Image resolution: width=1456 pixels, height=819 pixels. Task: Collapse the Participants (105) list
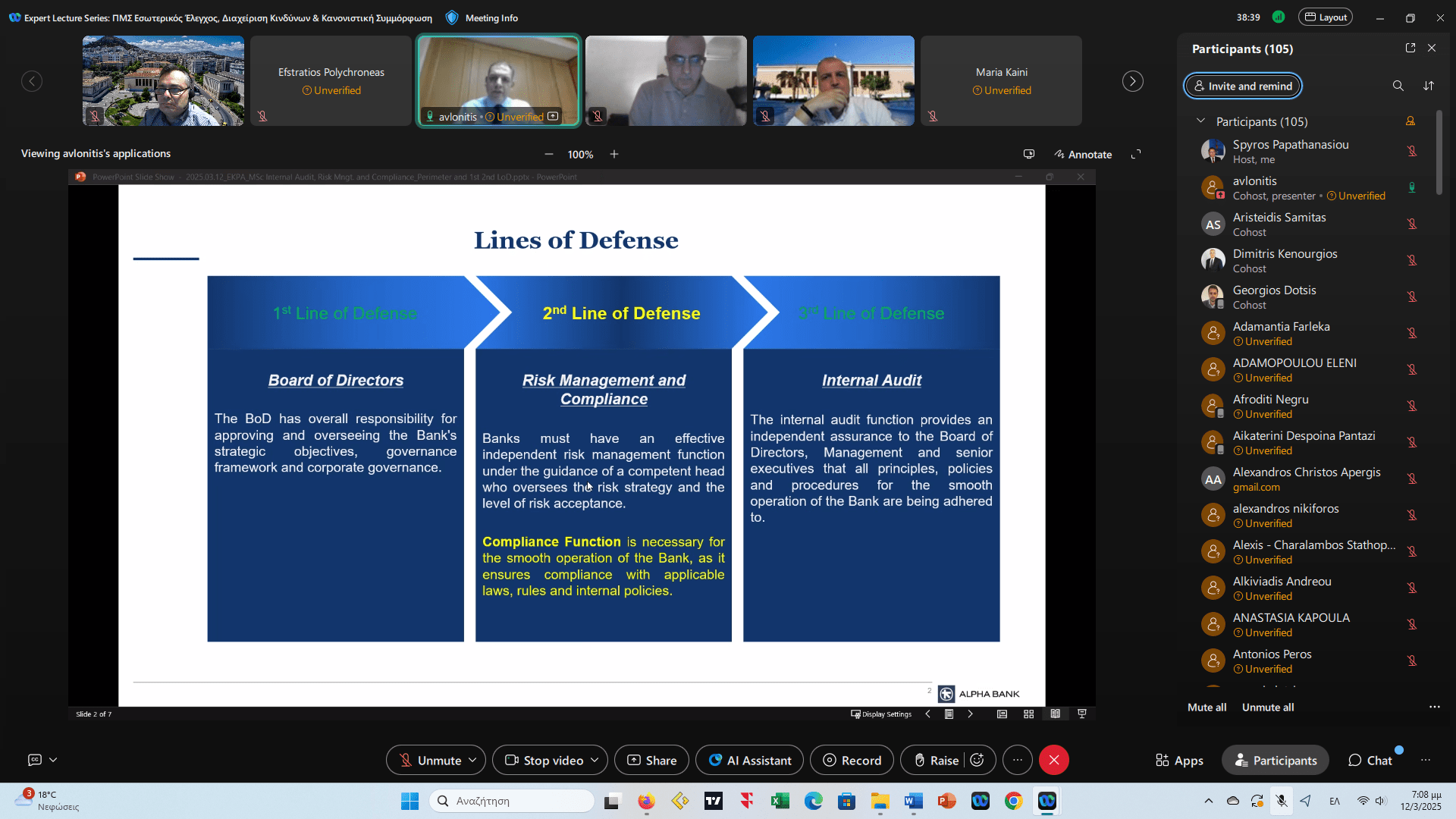1200,121
